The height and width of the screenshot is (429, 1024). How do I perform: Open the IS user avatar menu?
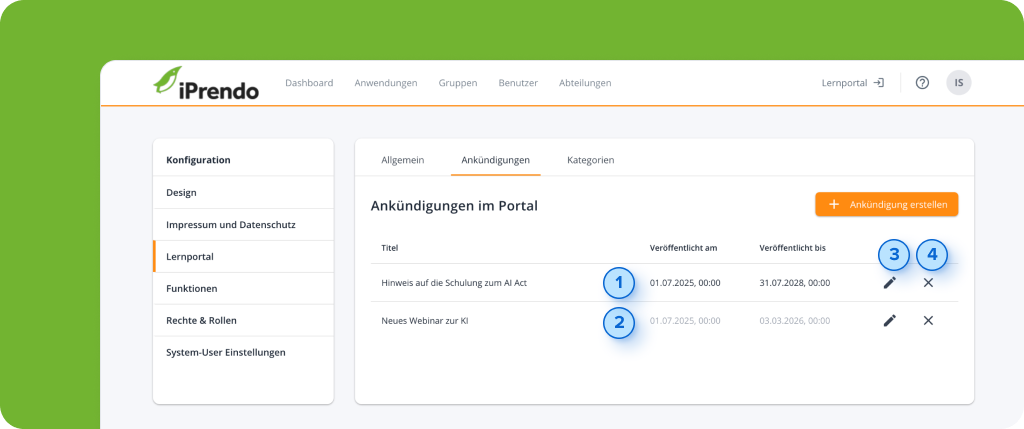pyautogui.click(x=958, y=83)
